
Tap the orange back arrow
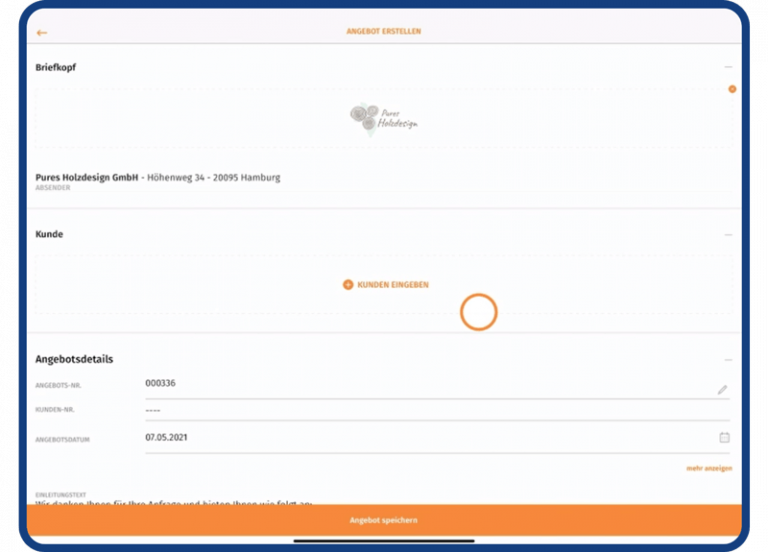(x=42, y=32)
